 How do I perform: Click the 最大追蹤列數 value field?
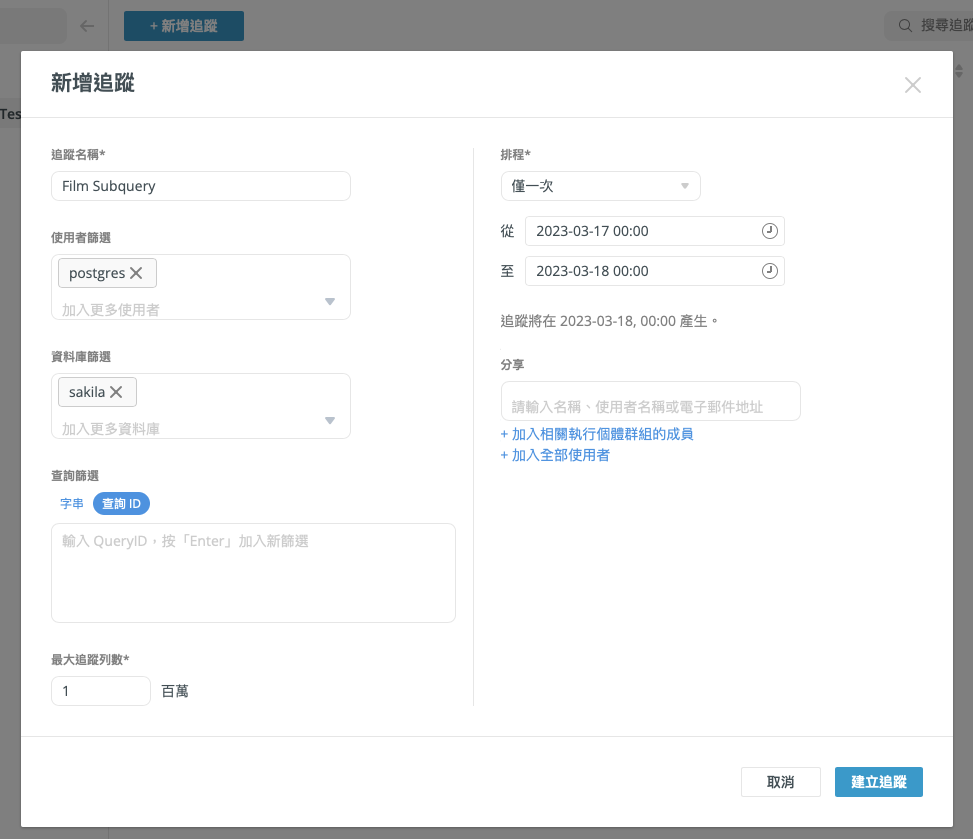[x=100, y=690]
